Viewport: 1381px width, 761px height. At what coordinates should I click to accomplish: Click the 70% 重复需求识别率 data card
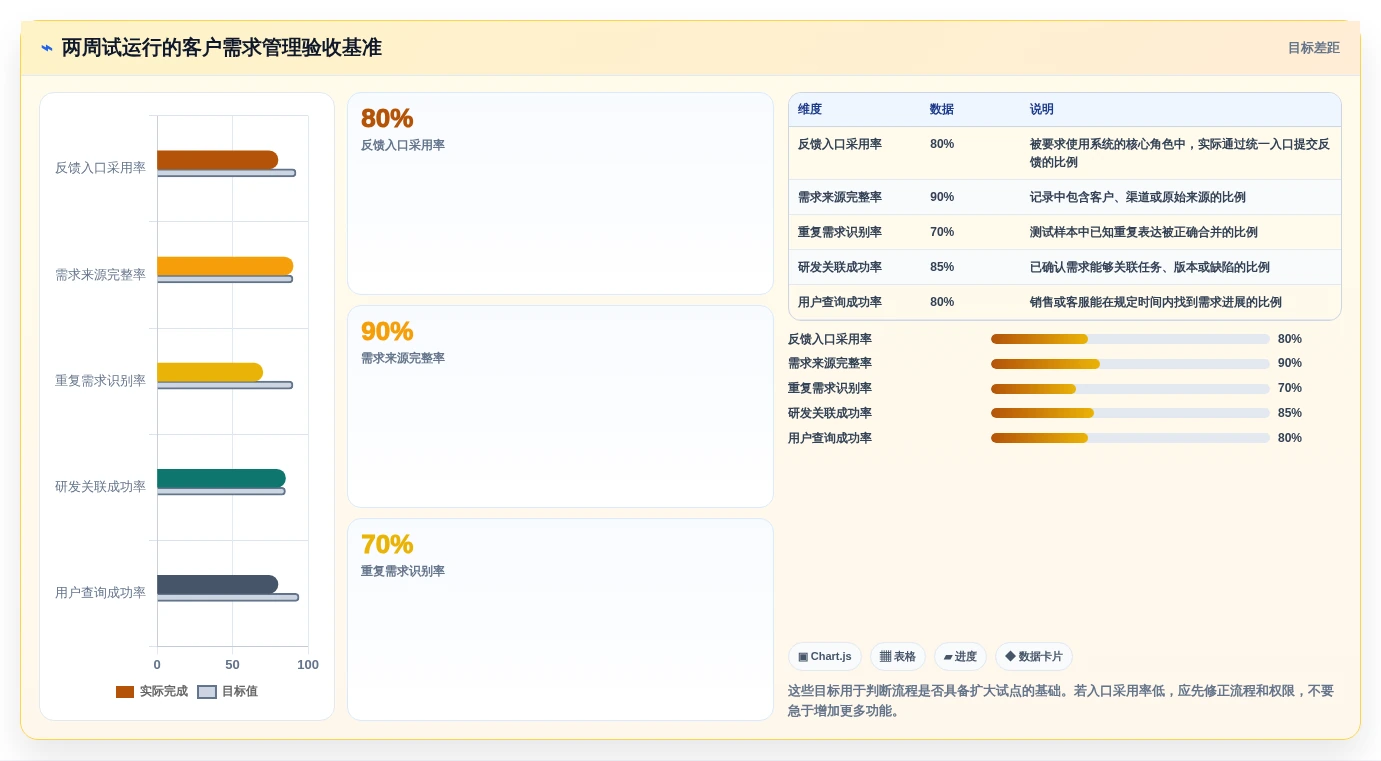click(560, 620)
